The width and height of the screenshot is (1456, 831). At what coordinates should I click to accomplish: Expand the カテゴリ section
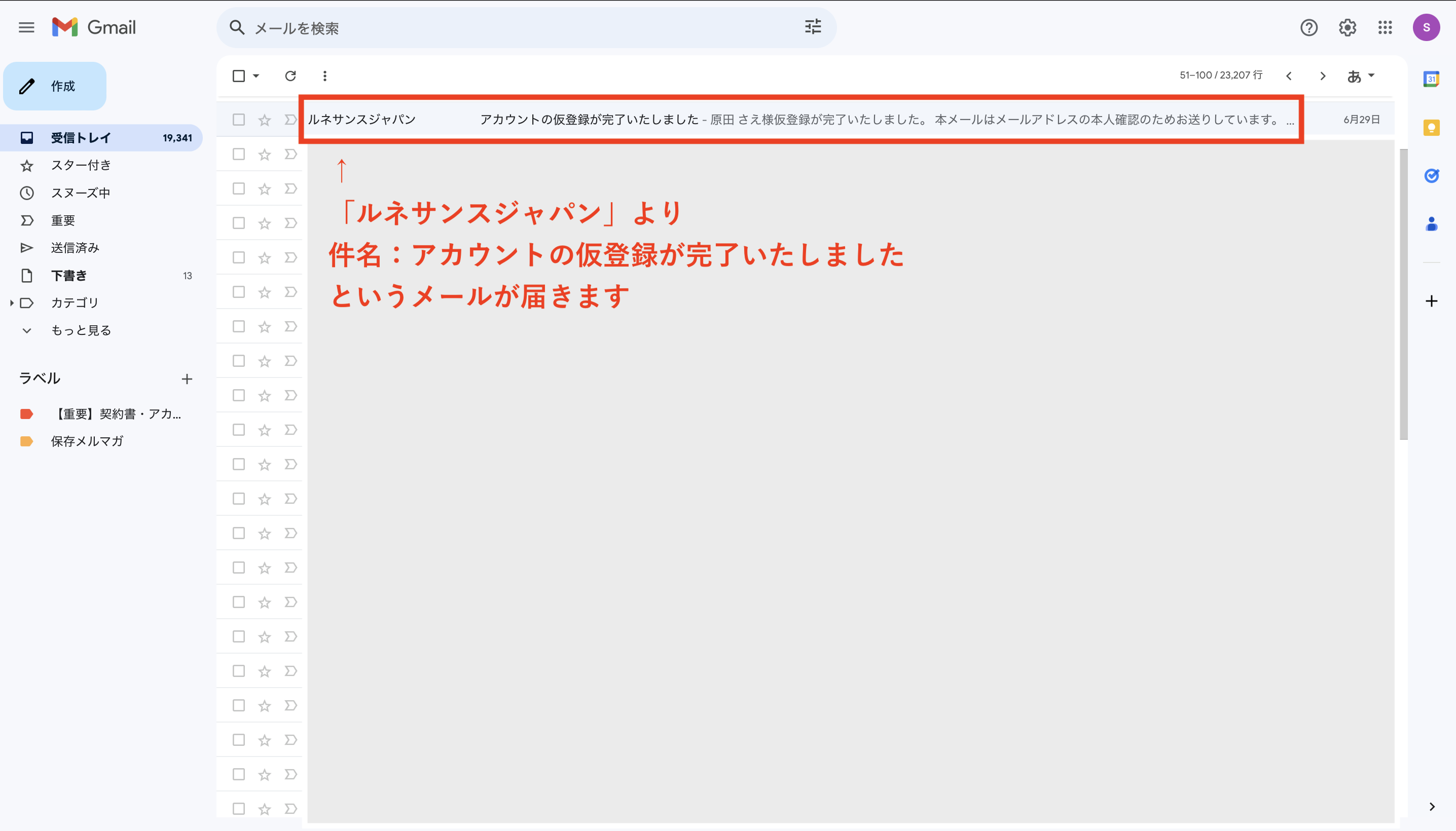[x=12, y=303]
